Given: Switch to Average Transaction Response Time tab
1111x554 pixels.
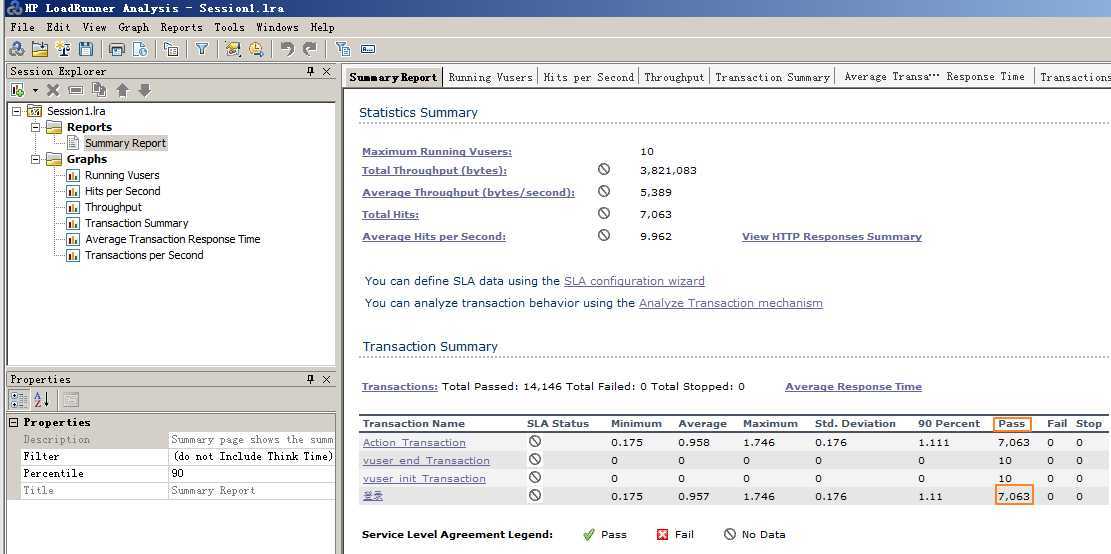Looking at the screenshot, I should [934, 77].
